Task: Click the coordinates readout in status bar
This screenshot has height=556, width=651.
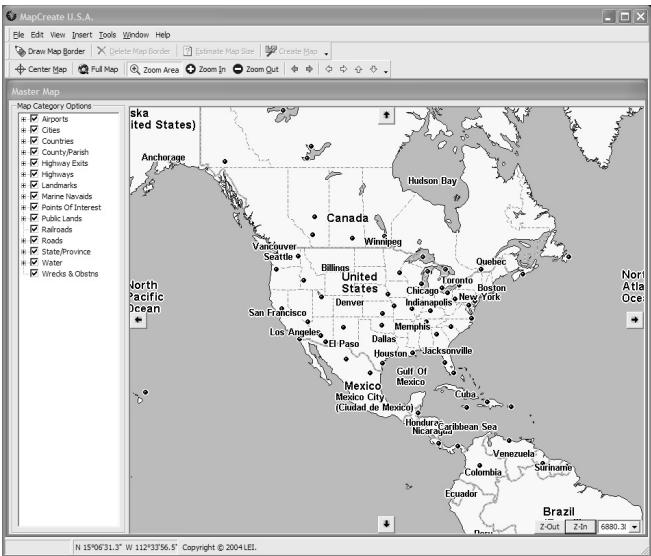Action: 126,547
